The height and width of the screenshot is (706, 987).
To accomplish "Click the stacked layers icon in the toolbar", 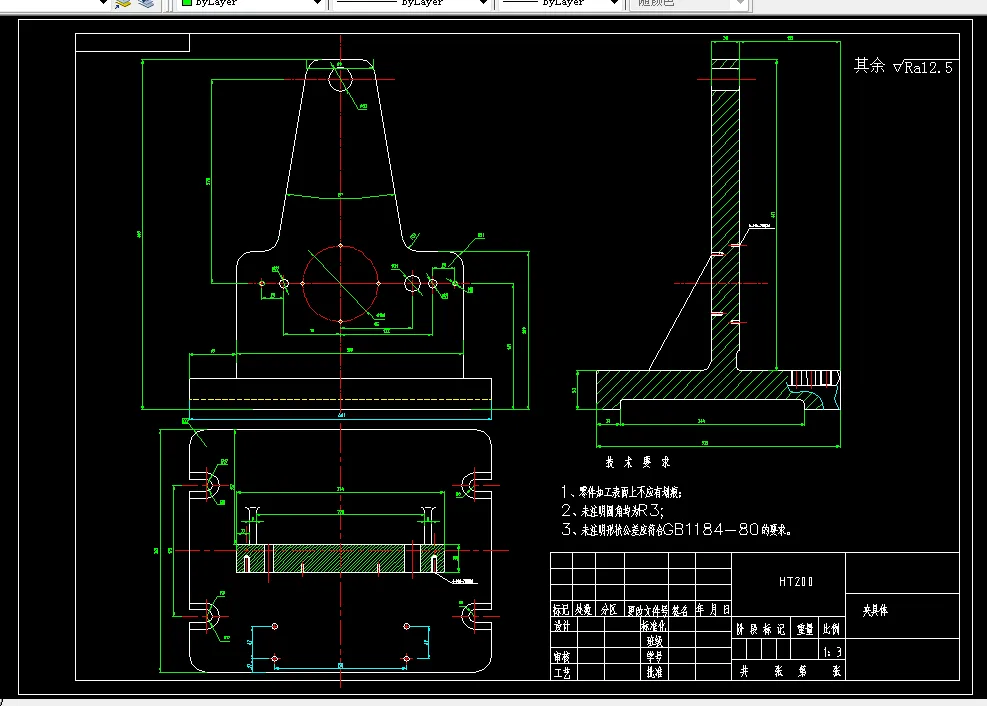I will [146, 3].
